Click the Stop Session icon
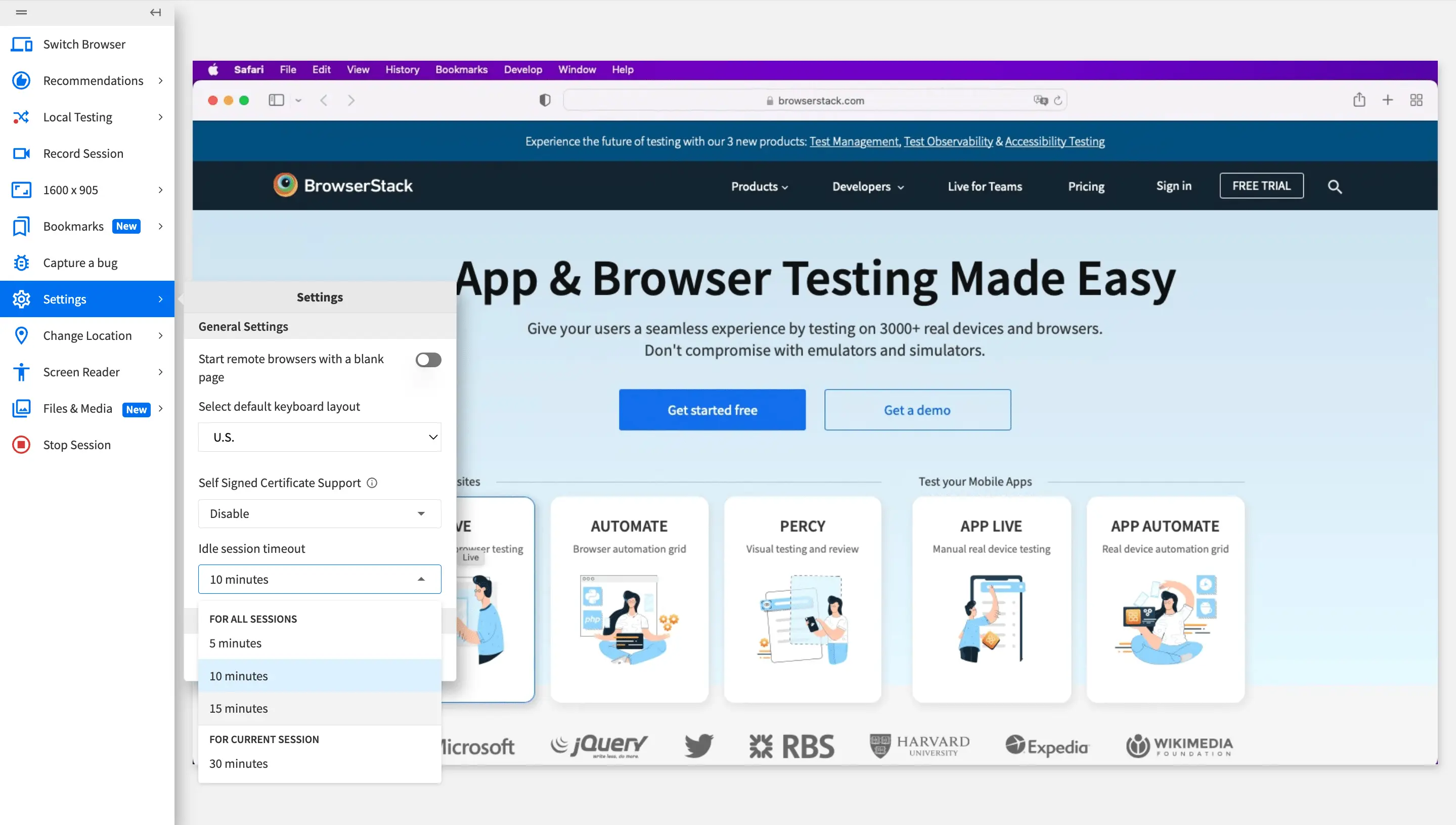Image resolution: width=1456 pixels, height=825 pixels. pyautogui.click(x=22, y=445)
